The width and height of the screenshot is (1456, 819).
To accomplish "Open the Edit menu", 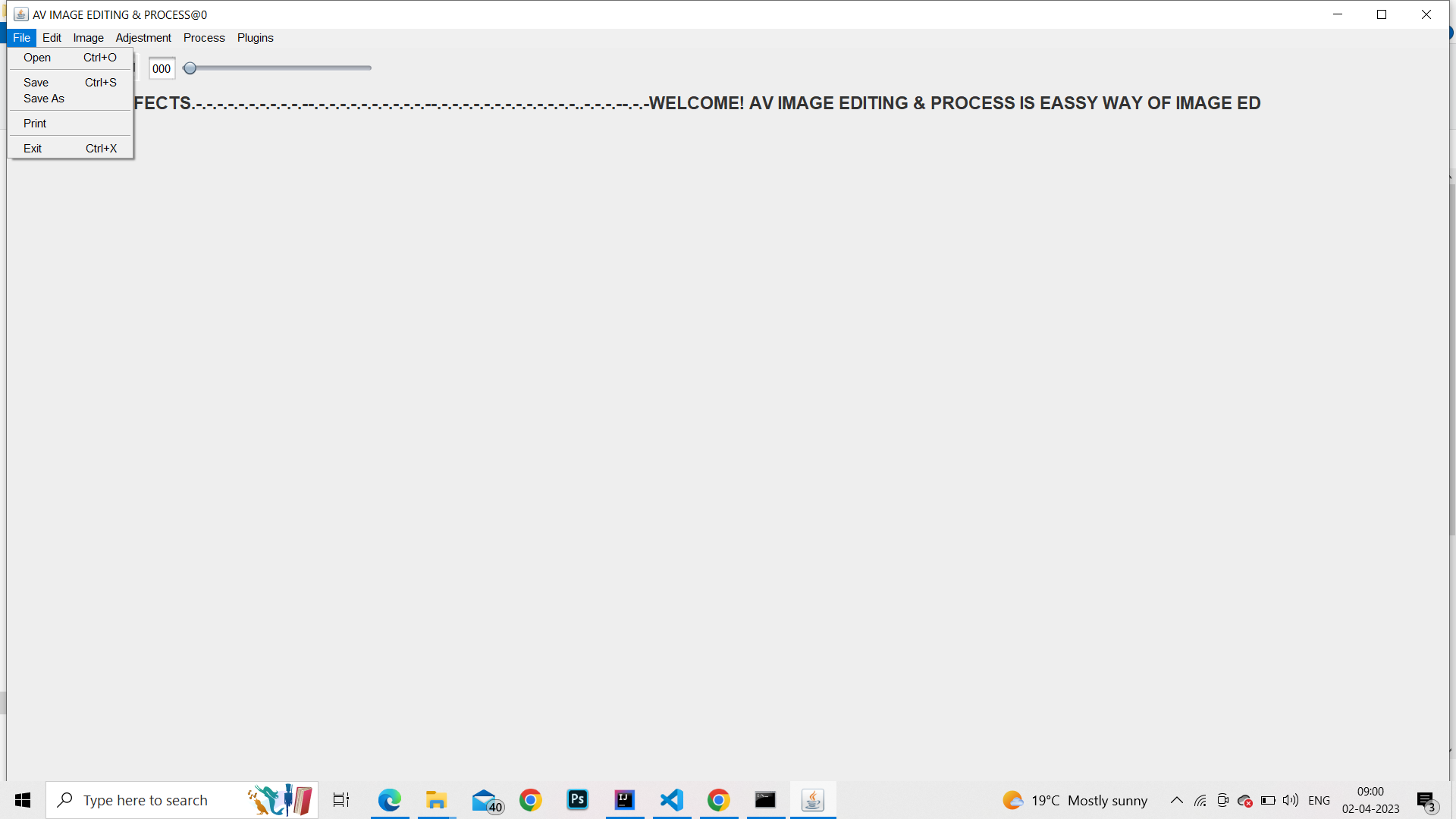I will click(52, 37).
